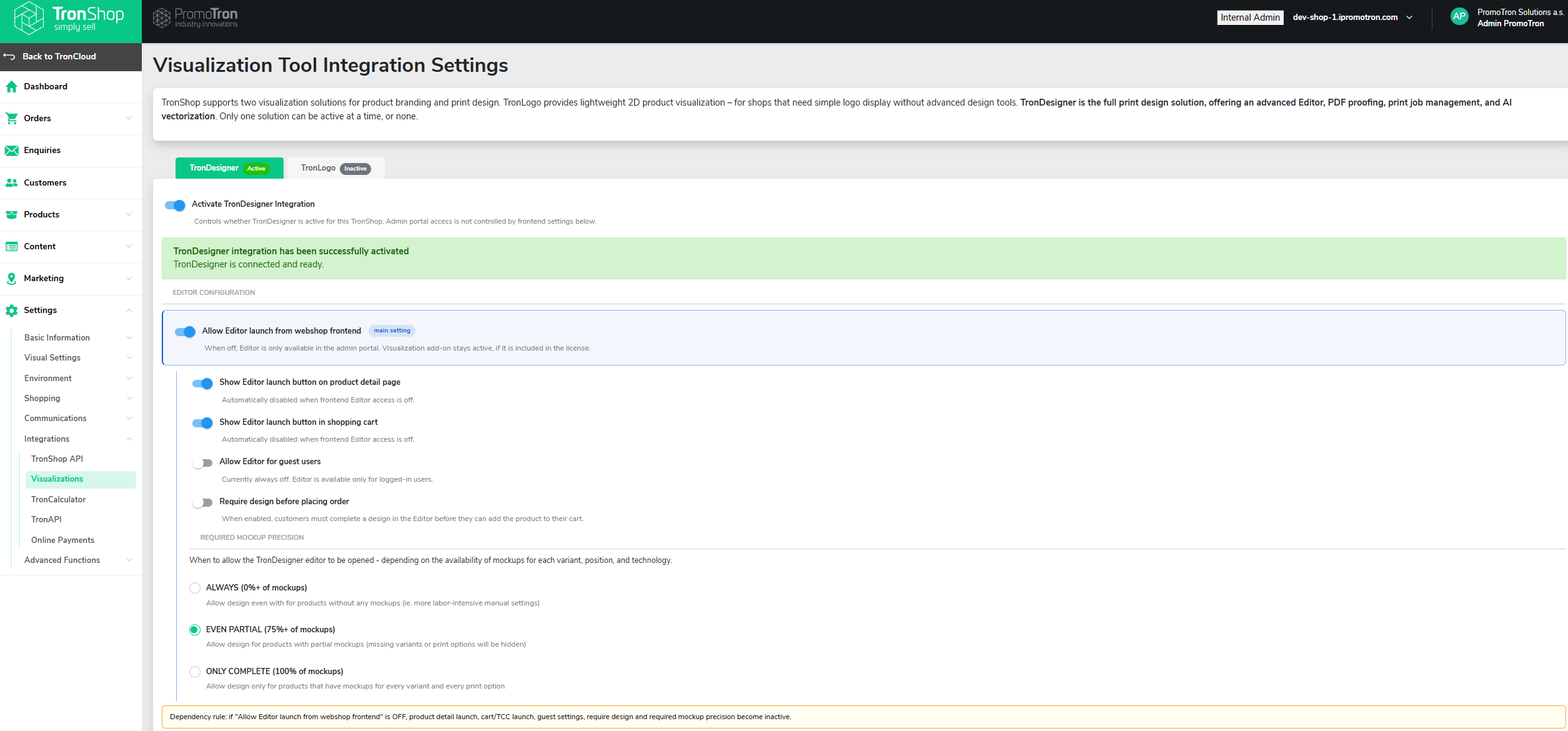This screenshot has height=731, width=1568.
Task: Open the Customers menu item
Action: (71, 182)
